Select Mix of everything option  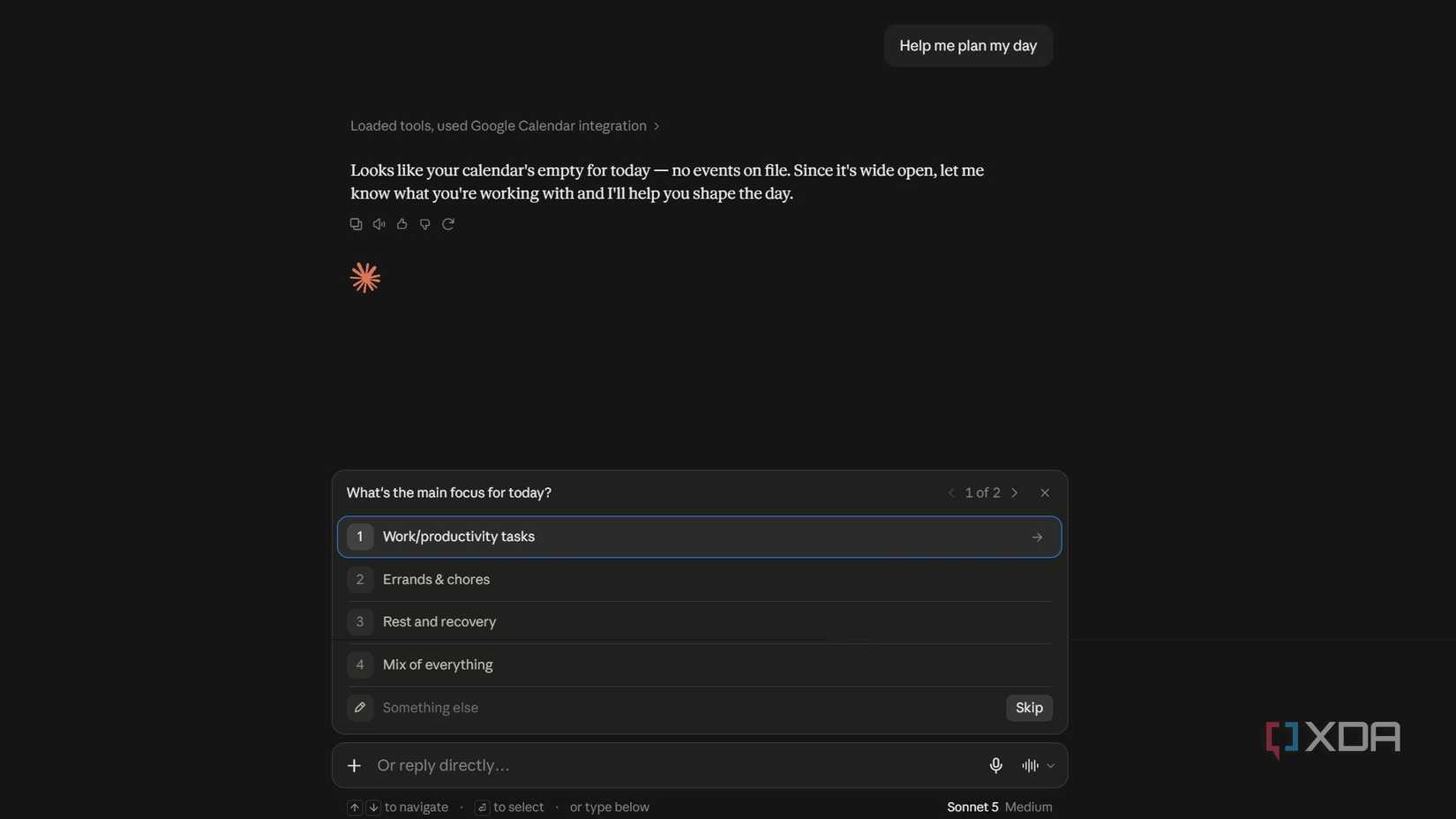point(699,665)
